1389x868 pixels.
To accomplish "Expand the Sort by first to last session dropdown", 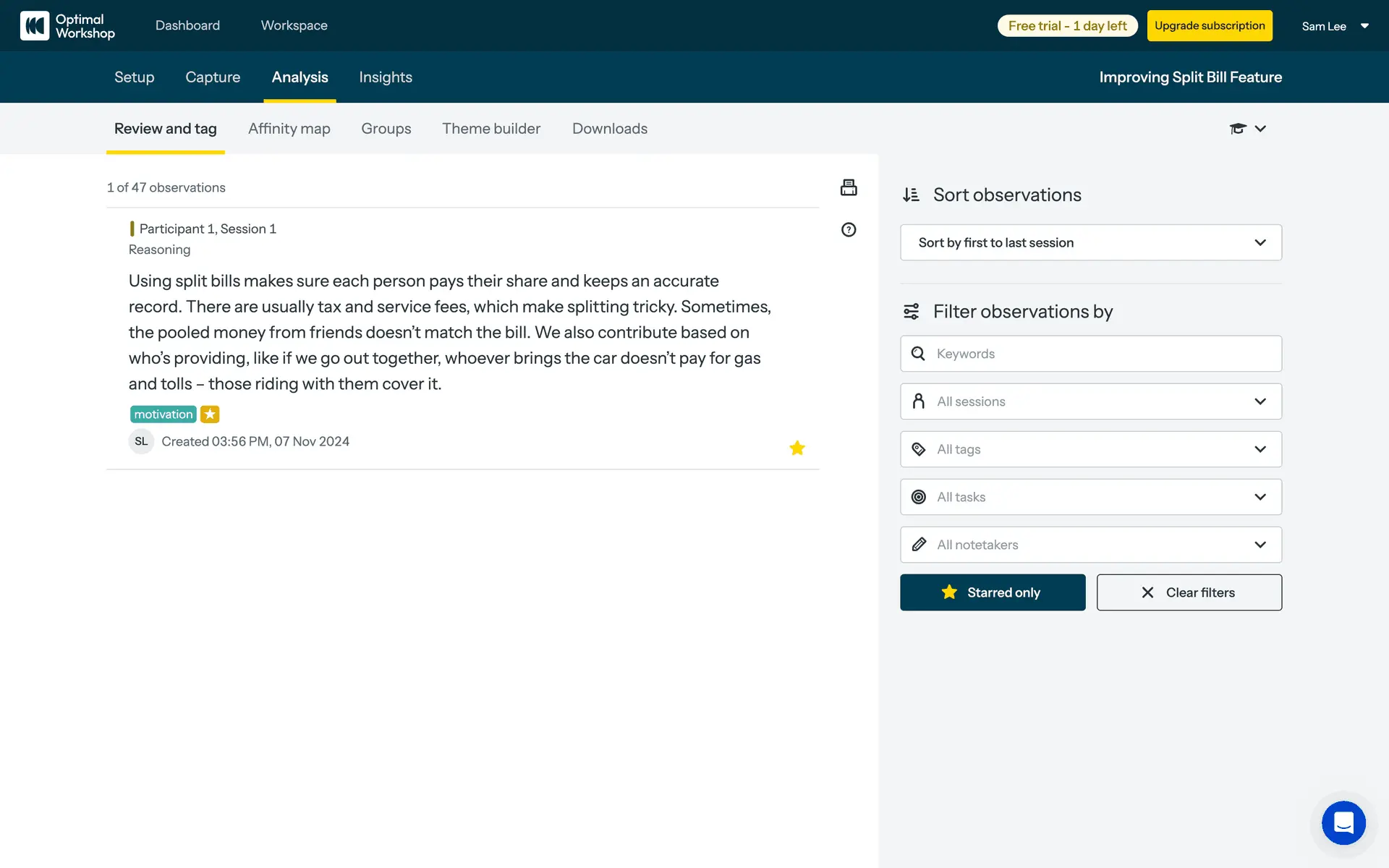I will click(1090, 243).
